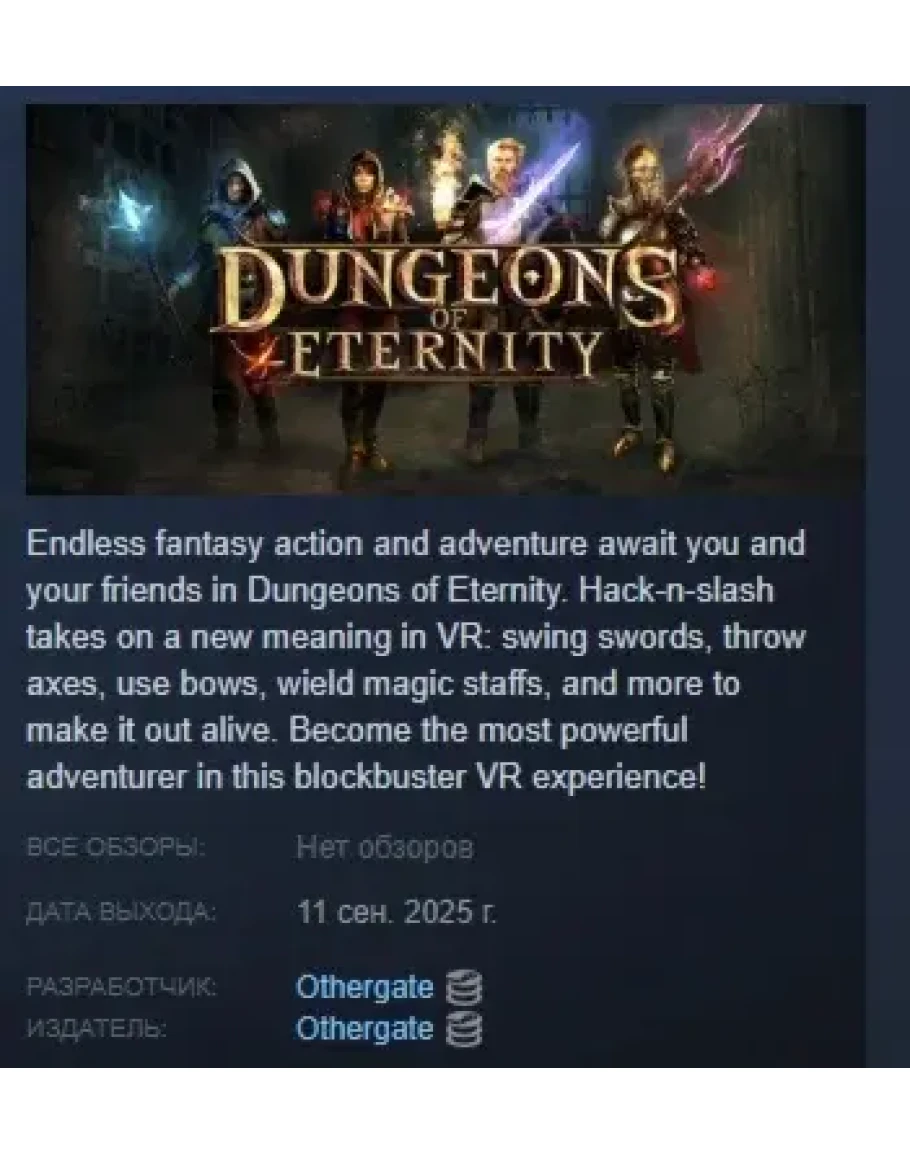Click the stack icon beside developer Othergate

click(x=464, y=987)
